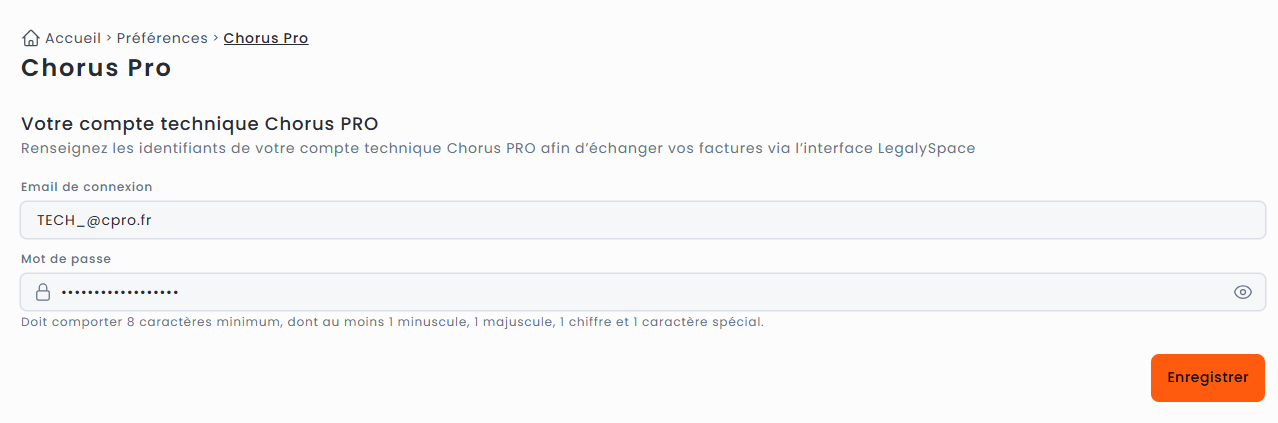
Task: Click the Email de connexion label
Action: coord(87,187)
